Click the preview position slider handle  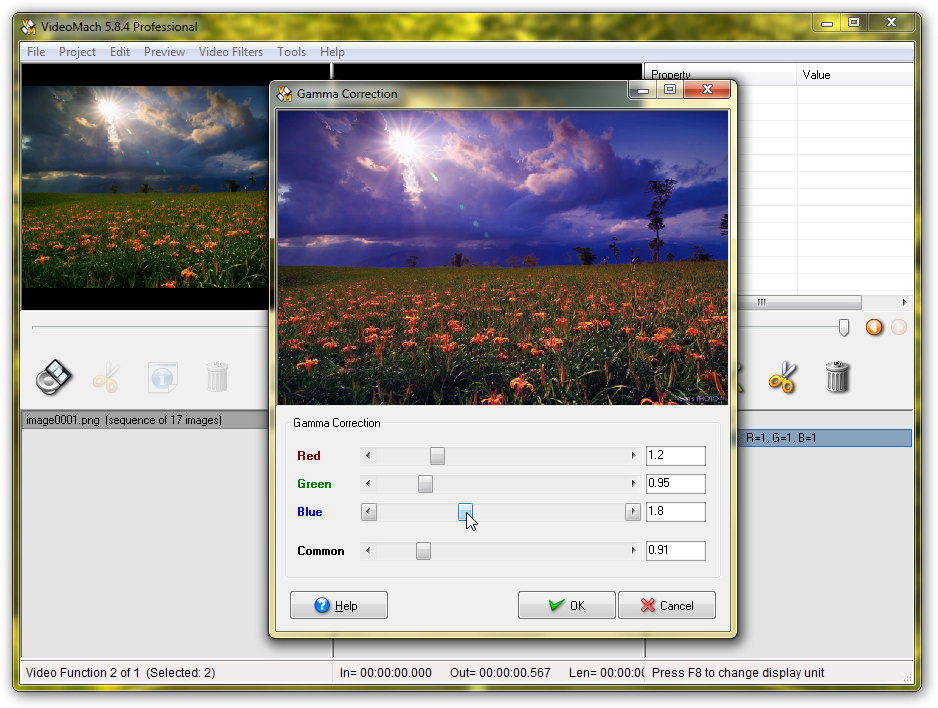pos(844,327)
